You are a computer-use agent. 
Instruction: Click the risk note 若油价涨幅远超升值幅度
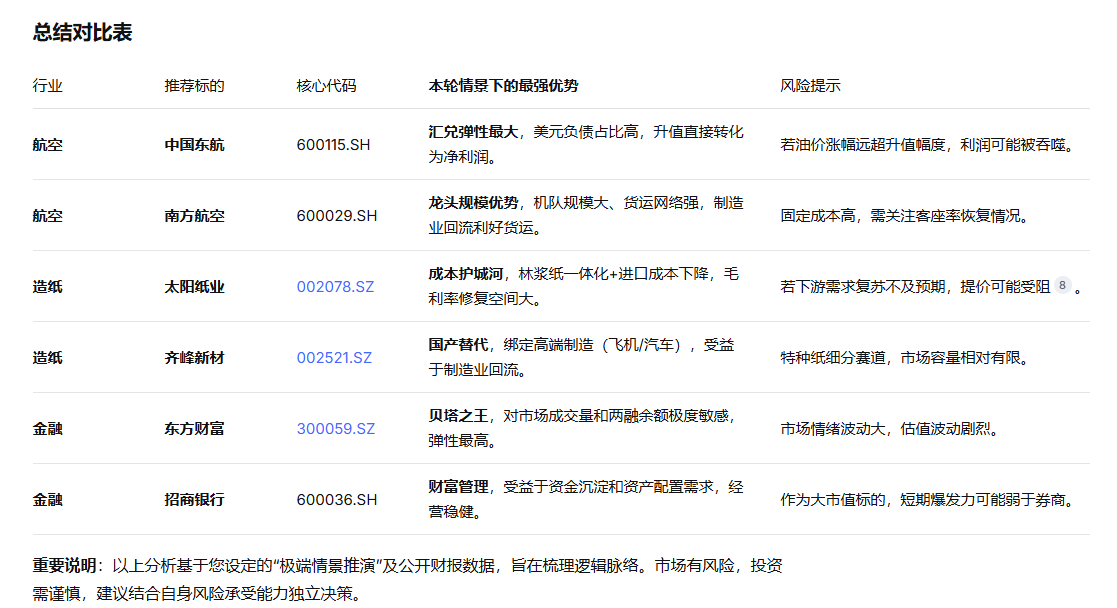928,145
